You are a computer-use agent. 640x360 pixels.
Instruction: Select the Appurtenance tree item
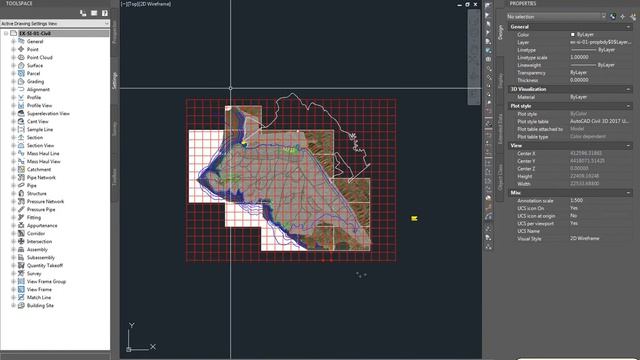(x=42, y=226)
